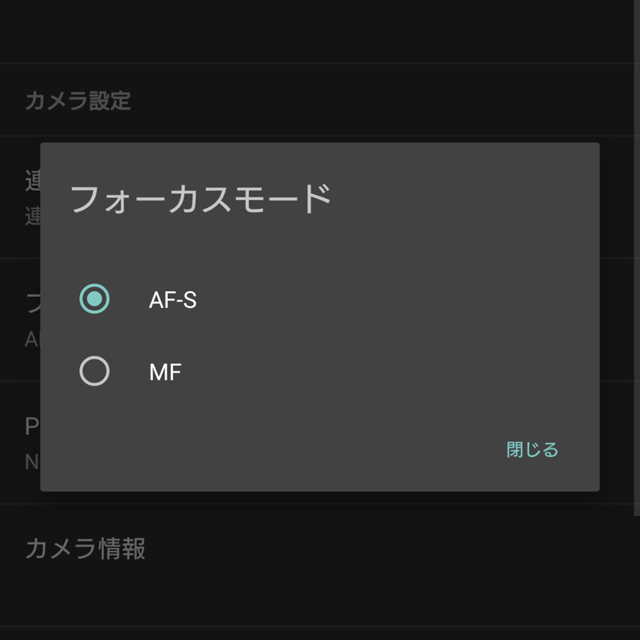The width and height of the screenshot is (640, 640).
Task: Open the カメラ情報 row
Action: point(85,548)
